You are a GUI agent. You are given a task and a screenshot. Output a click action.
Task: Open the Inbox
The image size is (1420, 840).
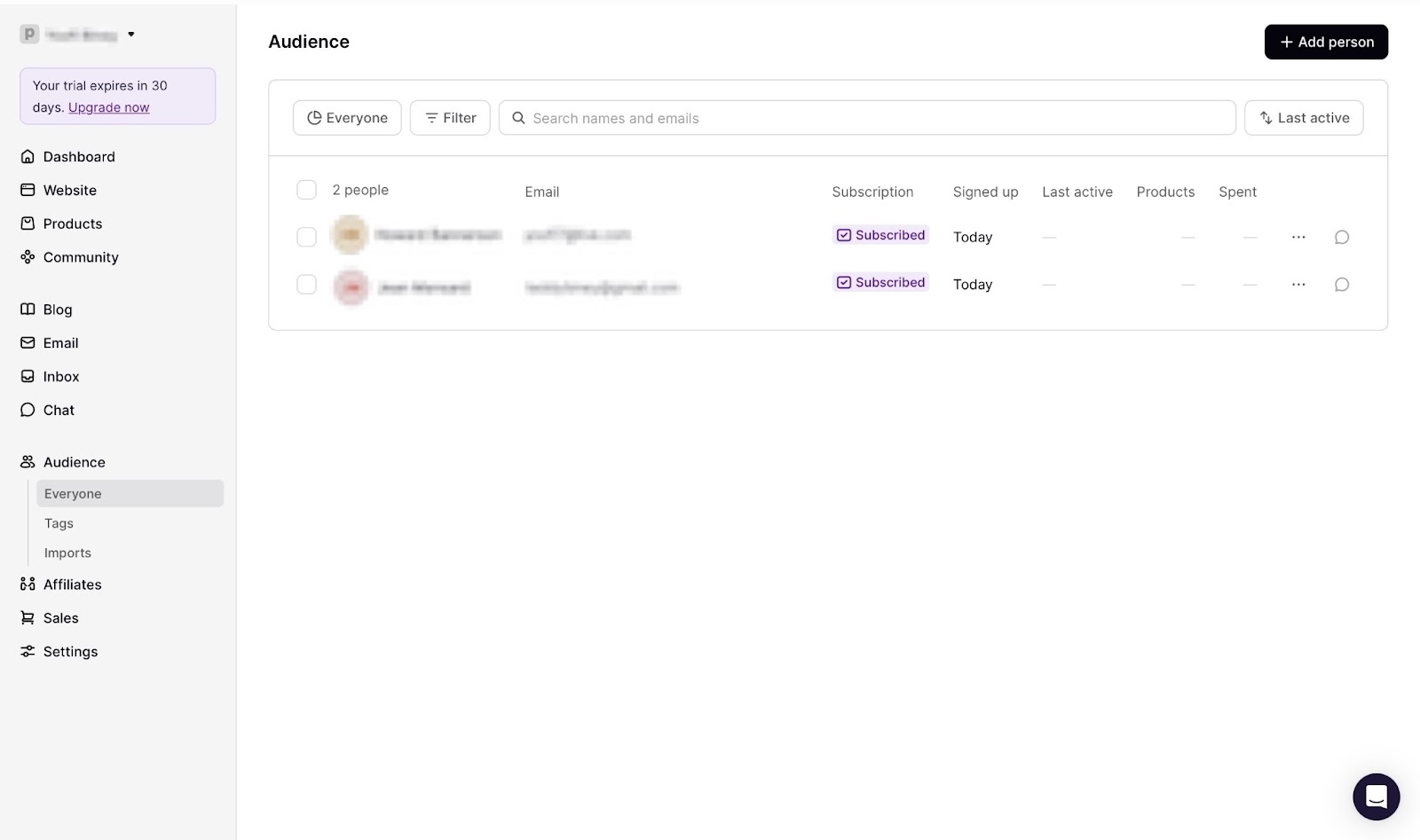pyautogui.click(x=50, y=377)
